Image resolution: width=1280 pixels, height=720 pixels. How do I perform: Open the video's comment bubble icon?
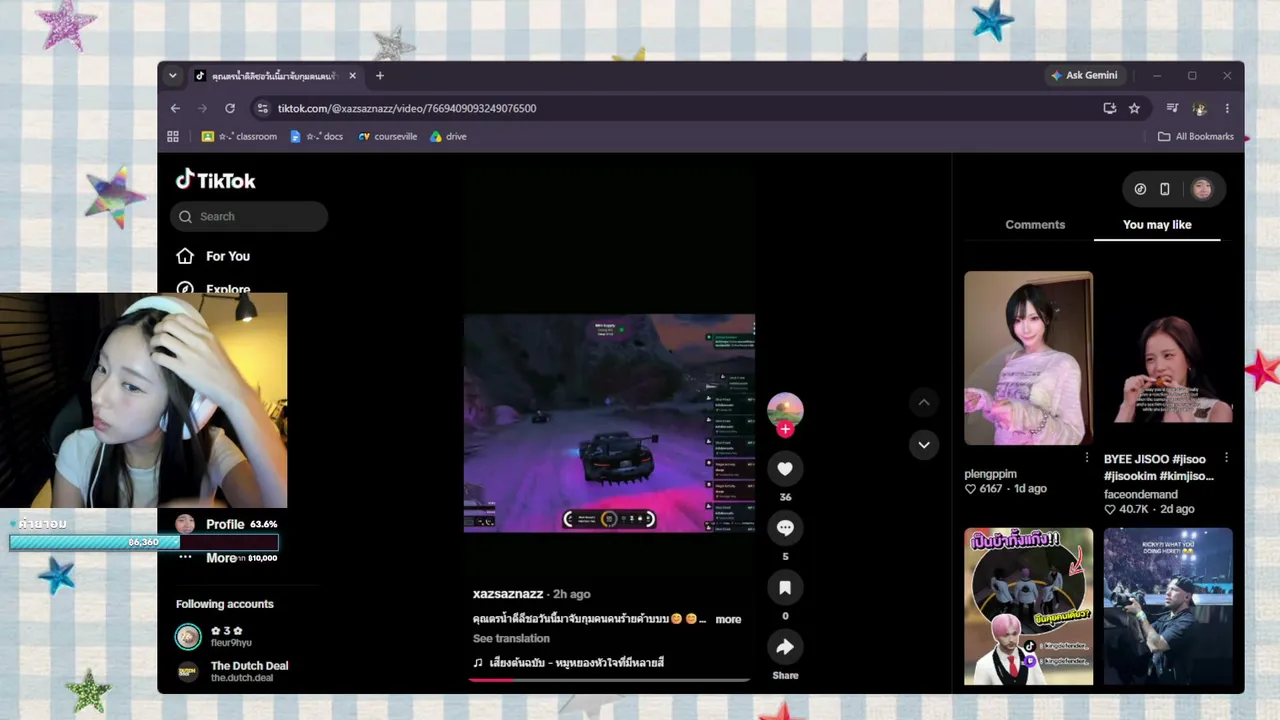click(x=785, y=528)
